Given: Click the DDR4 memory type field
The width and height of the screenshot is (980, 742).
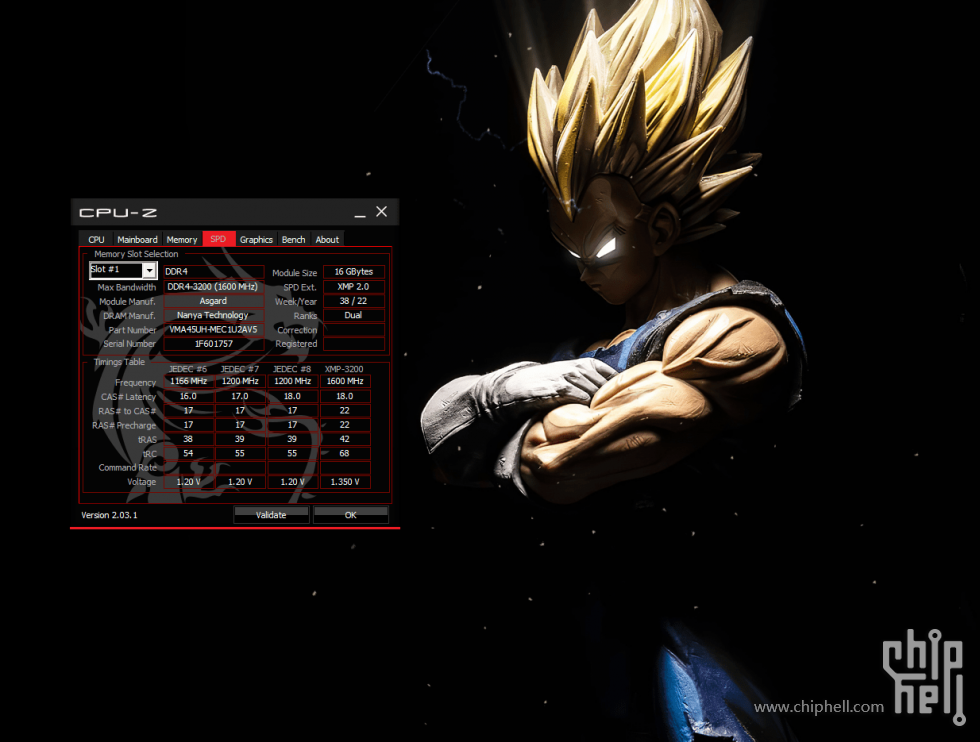Looking at the screenshot, I should 214,272.
